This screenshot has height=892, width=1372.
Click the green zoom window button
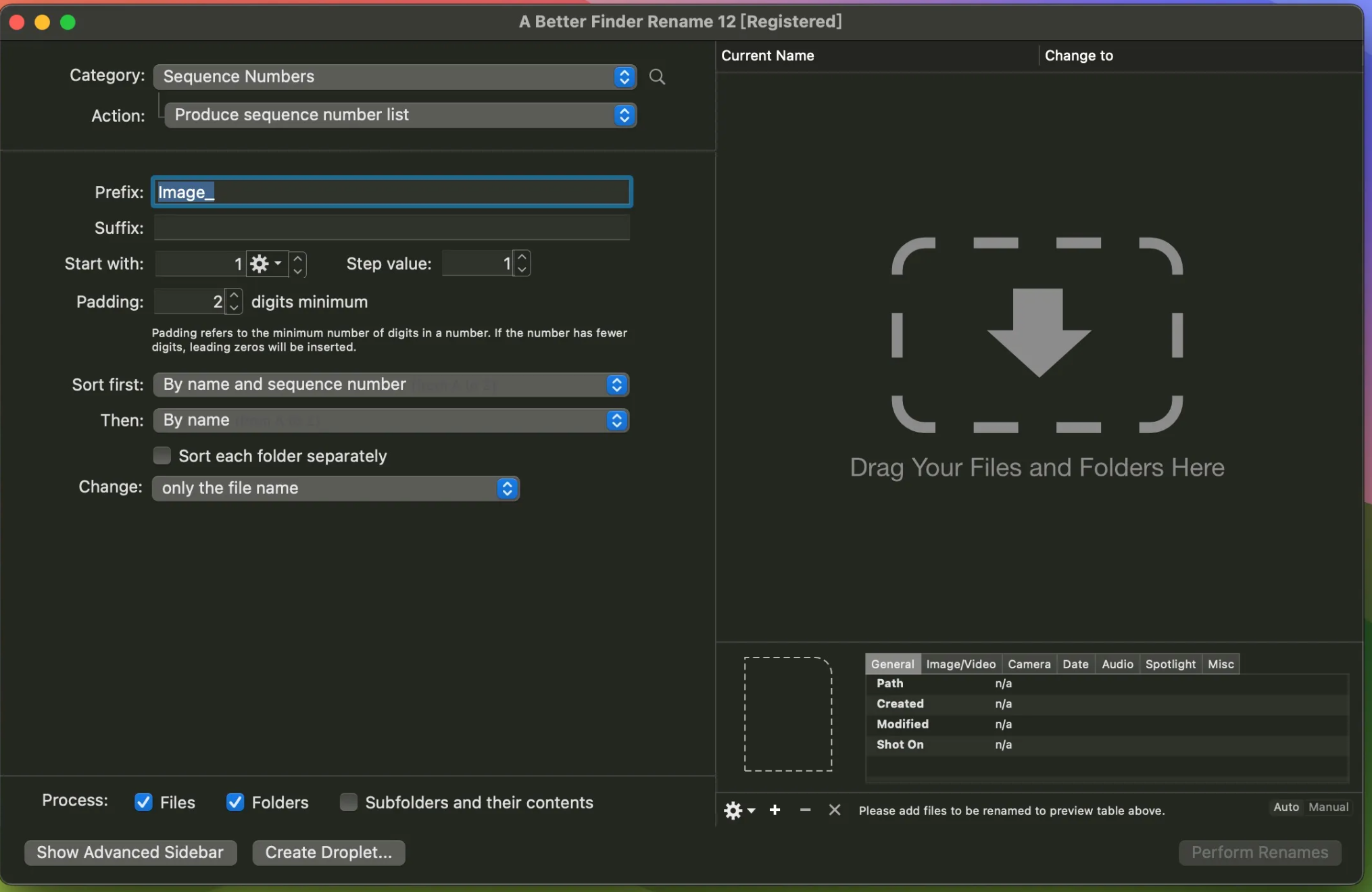(68, 22)
